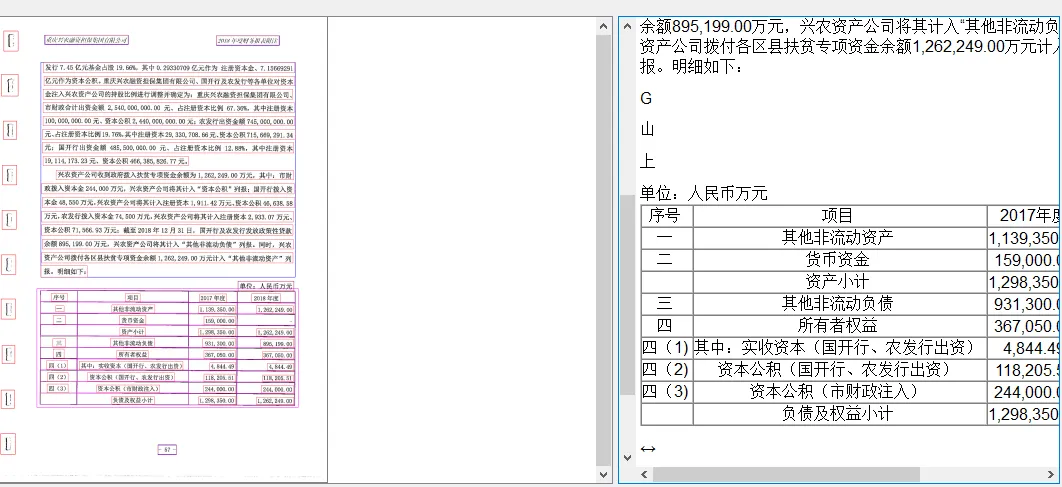
Task: Click the scroll-up arrow of the text pane
Action: (x=628, y=25)
